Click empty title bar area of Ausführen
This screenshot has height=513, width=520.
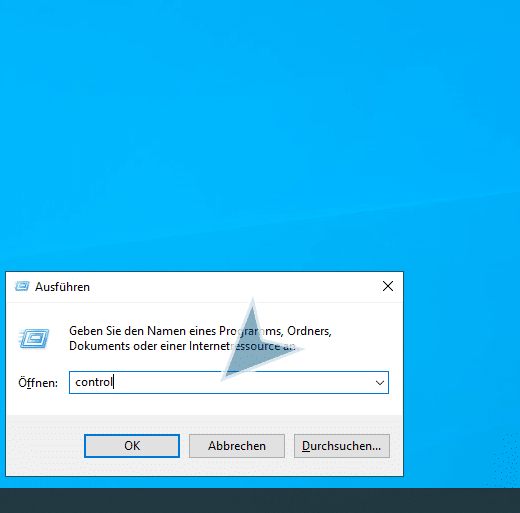tap(233, 287)
